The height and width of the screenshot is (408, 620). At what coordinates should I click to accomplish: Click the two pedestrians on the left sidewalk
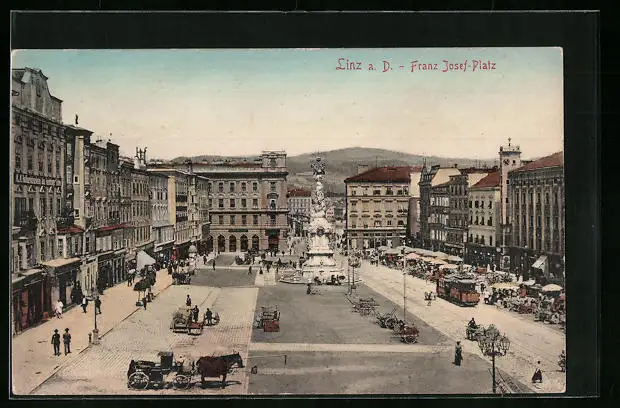(x=61, y=342)
